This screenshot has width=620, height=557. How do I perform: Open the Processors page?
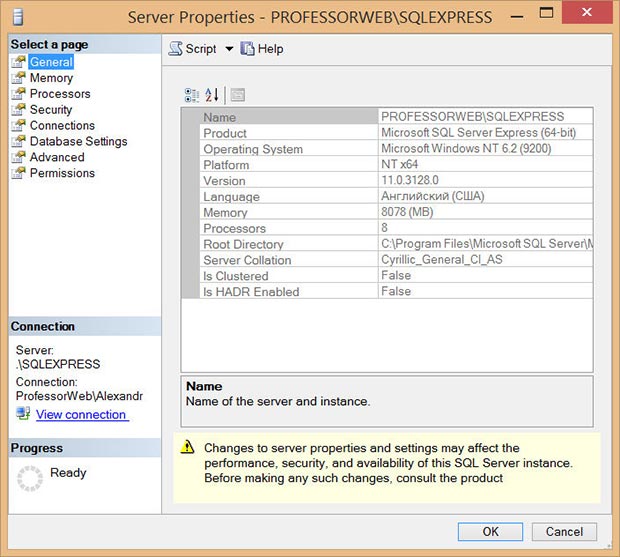60,94
